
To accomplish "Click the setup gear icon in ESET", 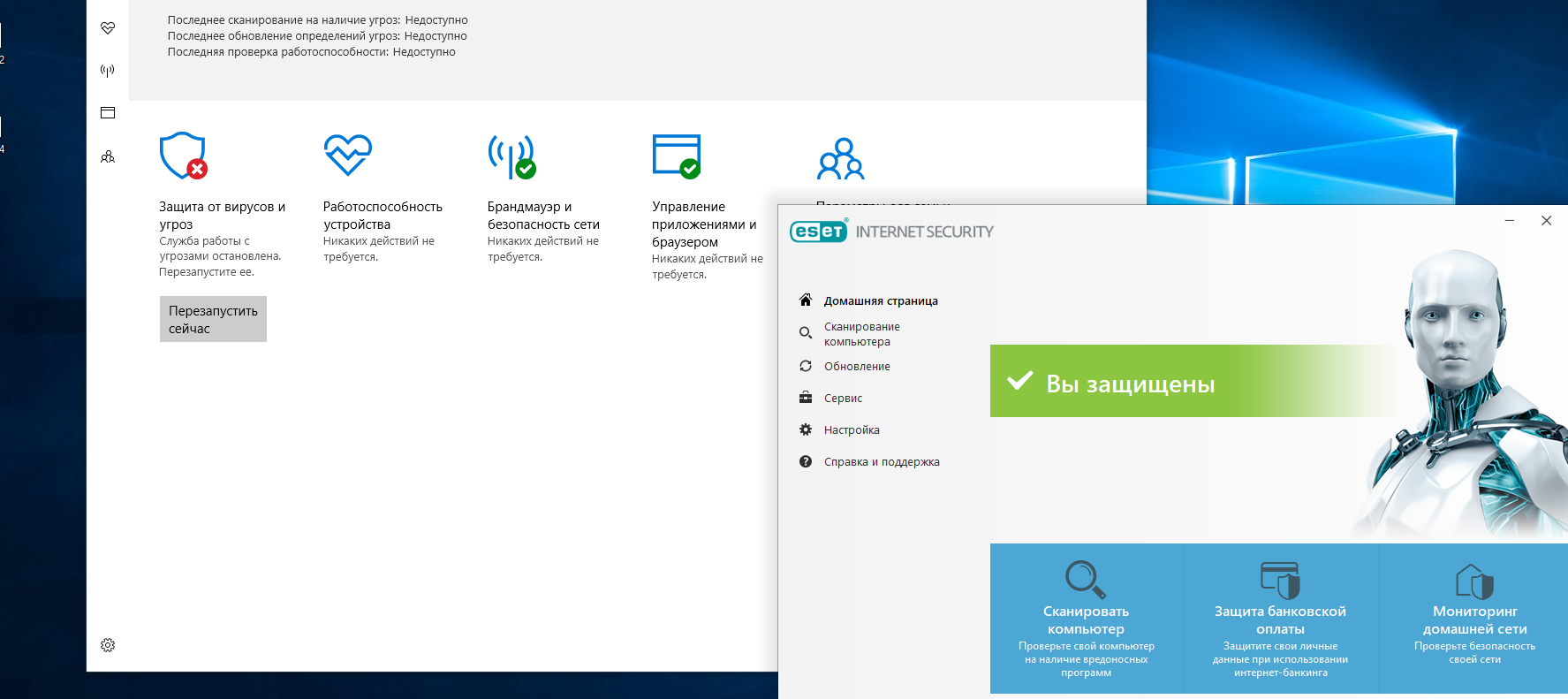I will [806, 429].
